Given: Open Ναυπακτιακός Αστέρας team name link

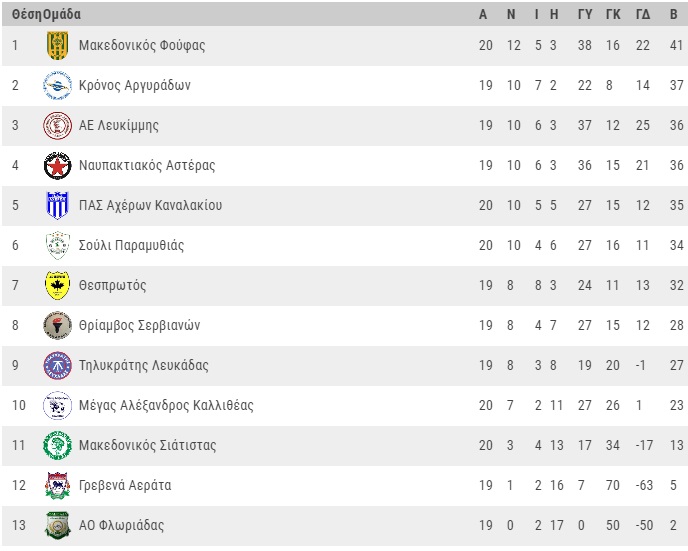Looking at the screenshot, I should click(x=147, y=165).
